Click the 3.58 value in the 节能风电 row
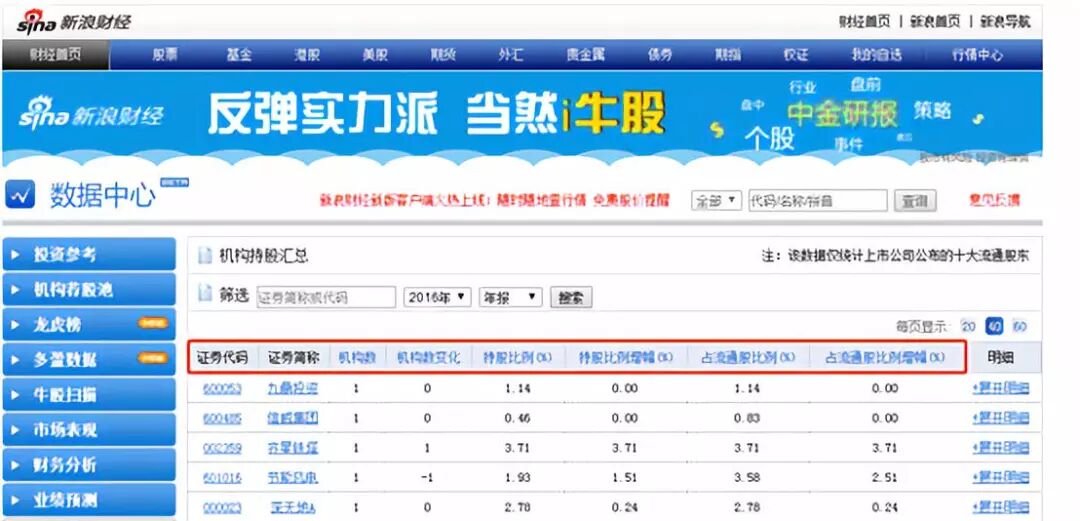Viewport: 1080px width, 521px height. point(747,478)
